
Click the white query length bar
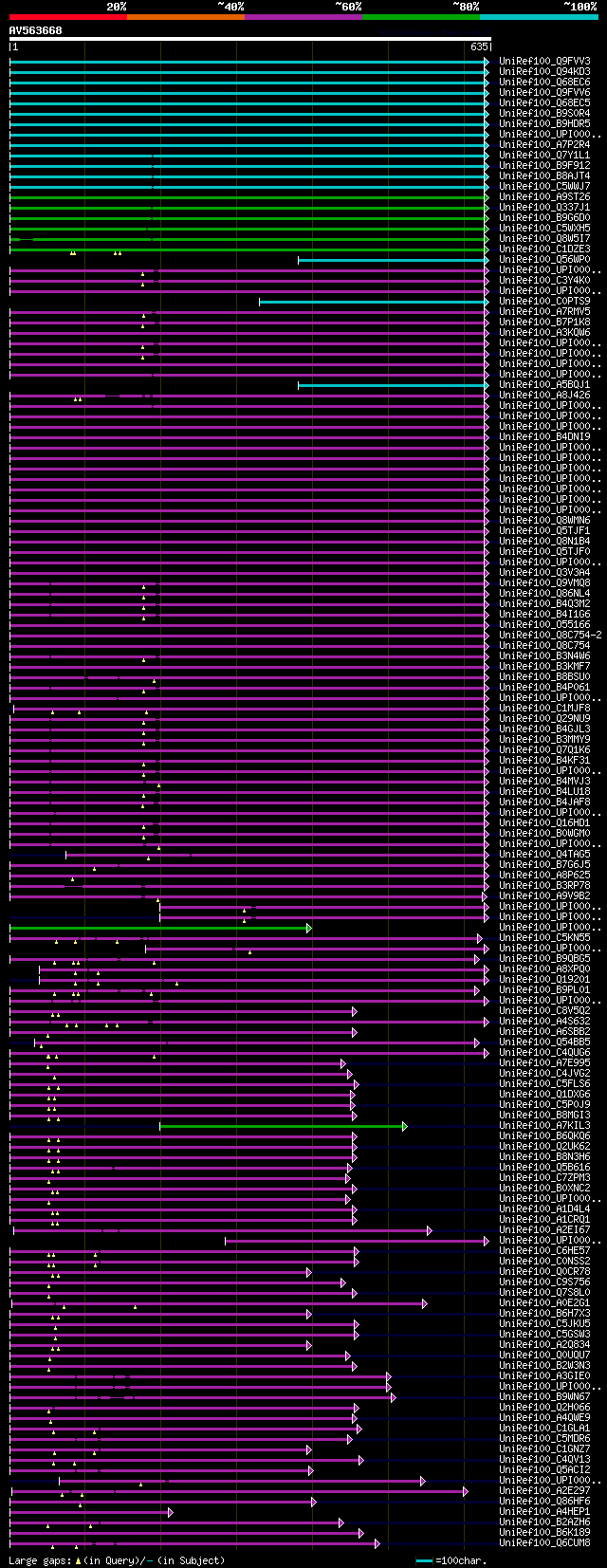[x=250, y=39]
